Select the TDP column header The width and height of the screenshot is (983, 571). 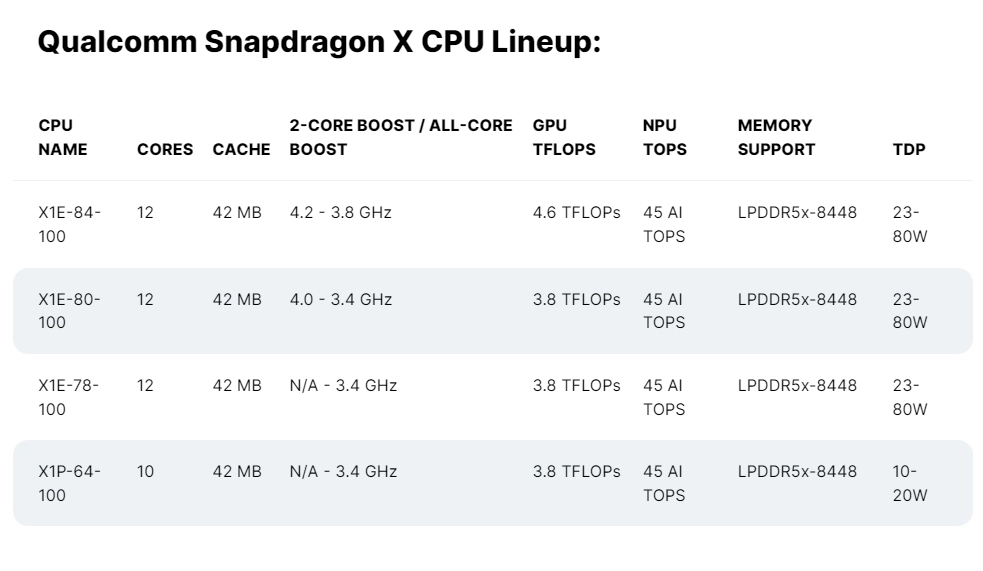click(x=908, y=150)
